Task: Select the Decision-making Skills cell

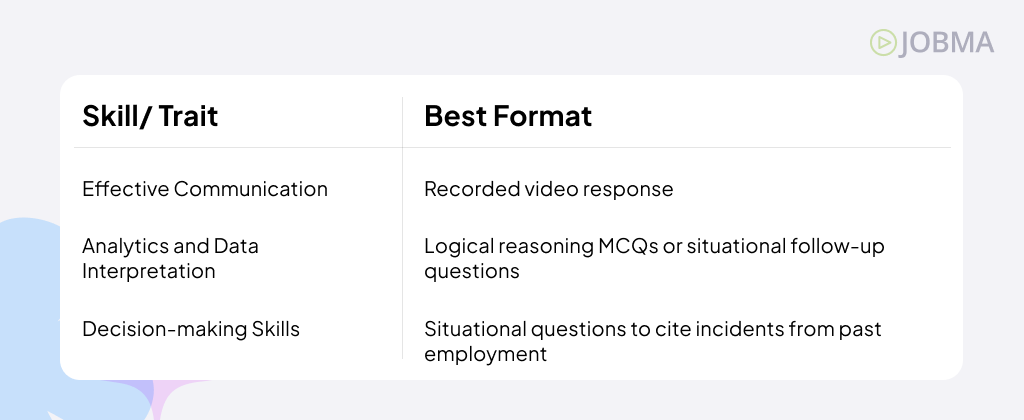Action: pos(191,329)
